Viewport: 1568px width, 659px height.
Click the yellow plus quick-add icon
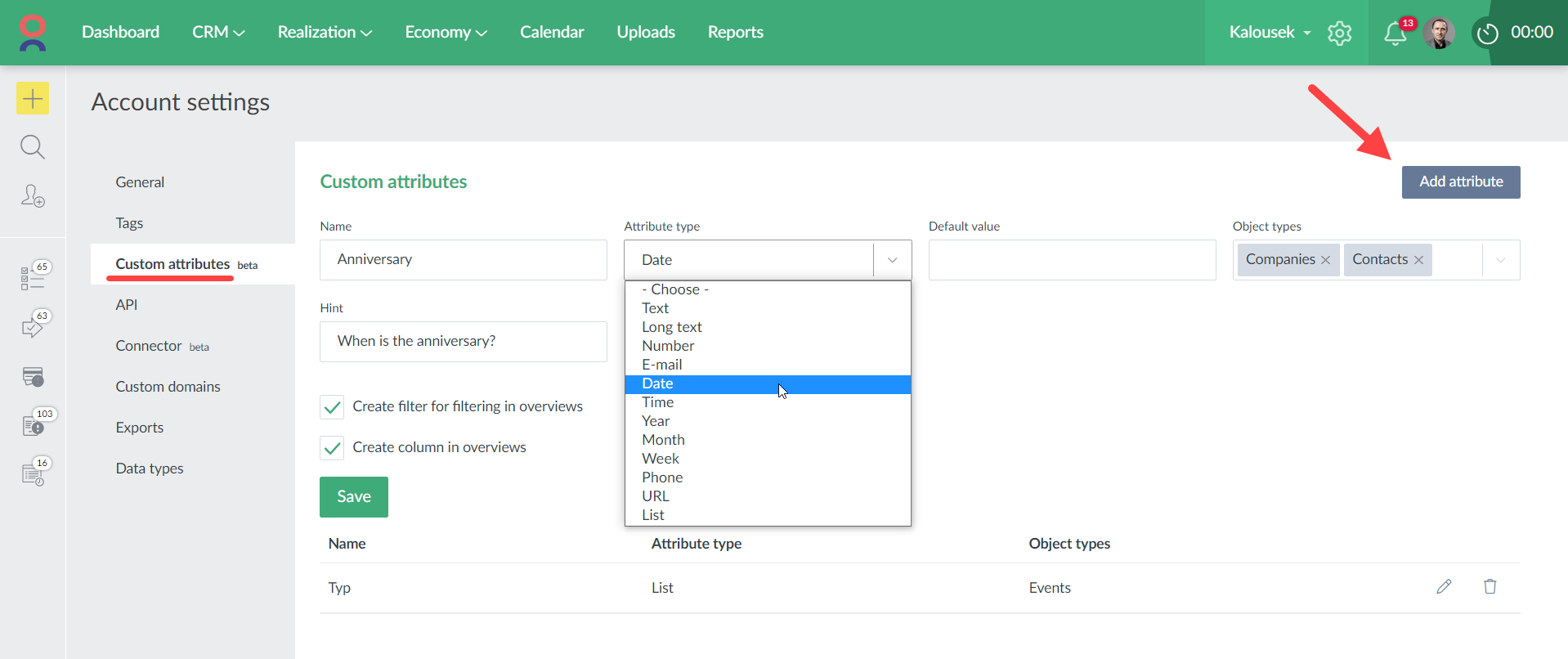click(33, 99)
